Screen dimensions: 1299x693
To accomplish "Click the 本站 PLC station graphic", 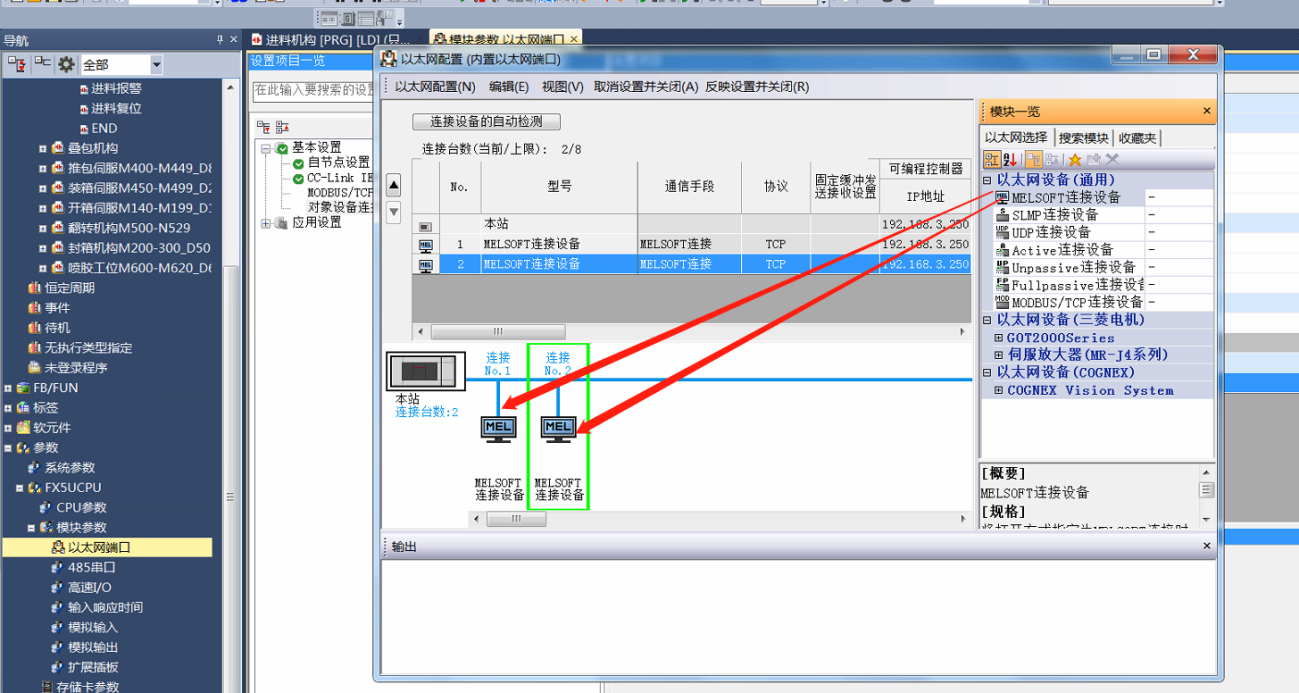I will click(x=425, y=371).
